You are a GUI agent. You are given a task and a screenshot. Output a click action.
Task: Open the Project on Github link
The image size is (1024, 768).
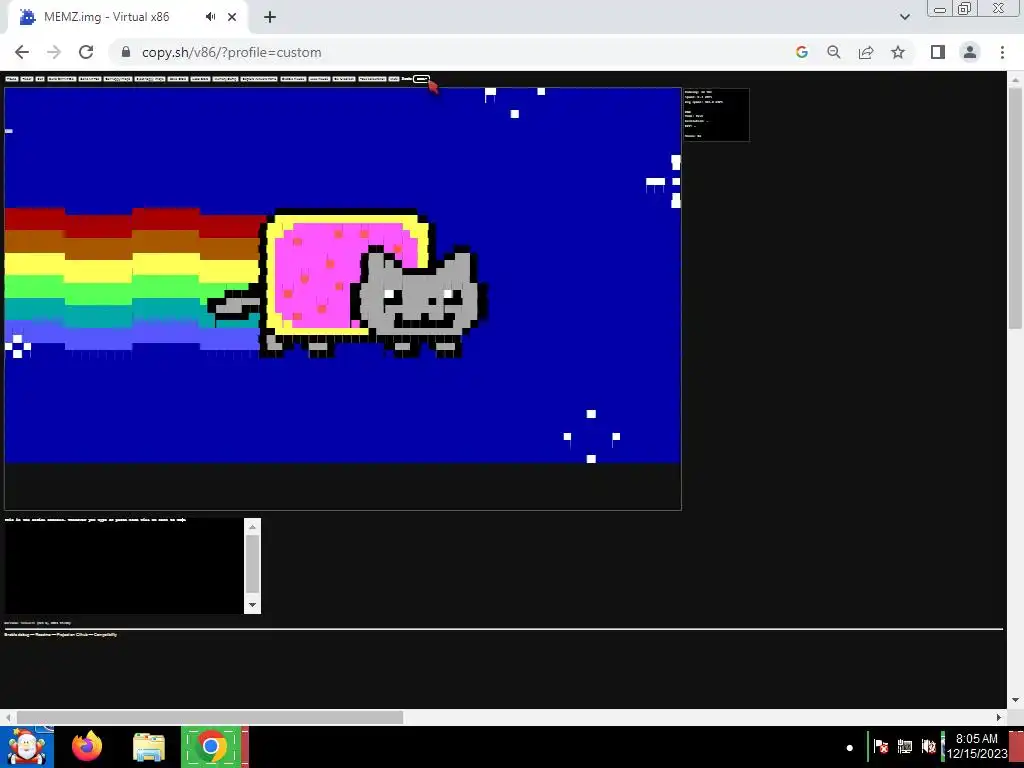coord(72,634)
